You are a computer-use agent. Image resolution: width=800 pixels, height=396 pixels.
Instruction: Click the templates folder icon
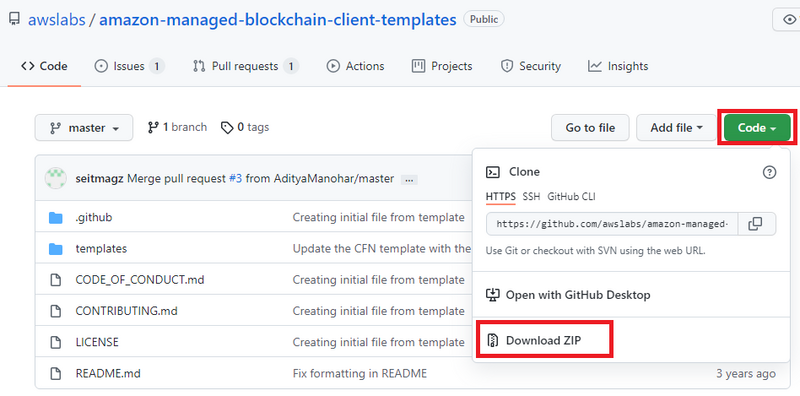point(56,249)
